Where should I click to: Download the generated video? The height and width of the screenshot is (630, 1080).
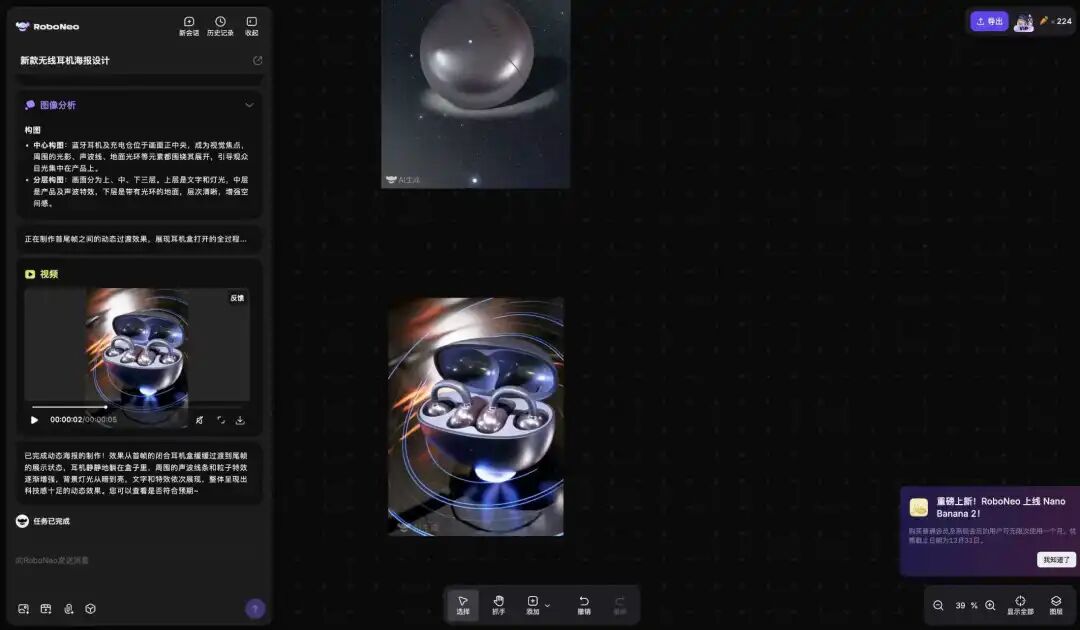240,420
